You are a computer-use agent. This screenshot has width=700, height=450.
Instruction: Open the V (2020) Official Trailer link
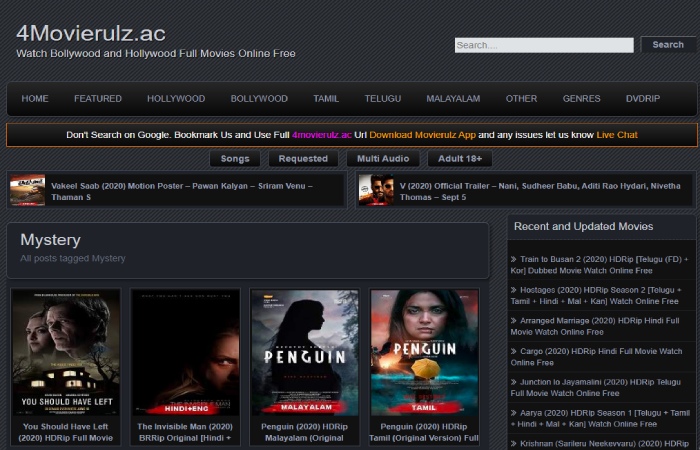click(540, 192)
